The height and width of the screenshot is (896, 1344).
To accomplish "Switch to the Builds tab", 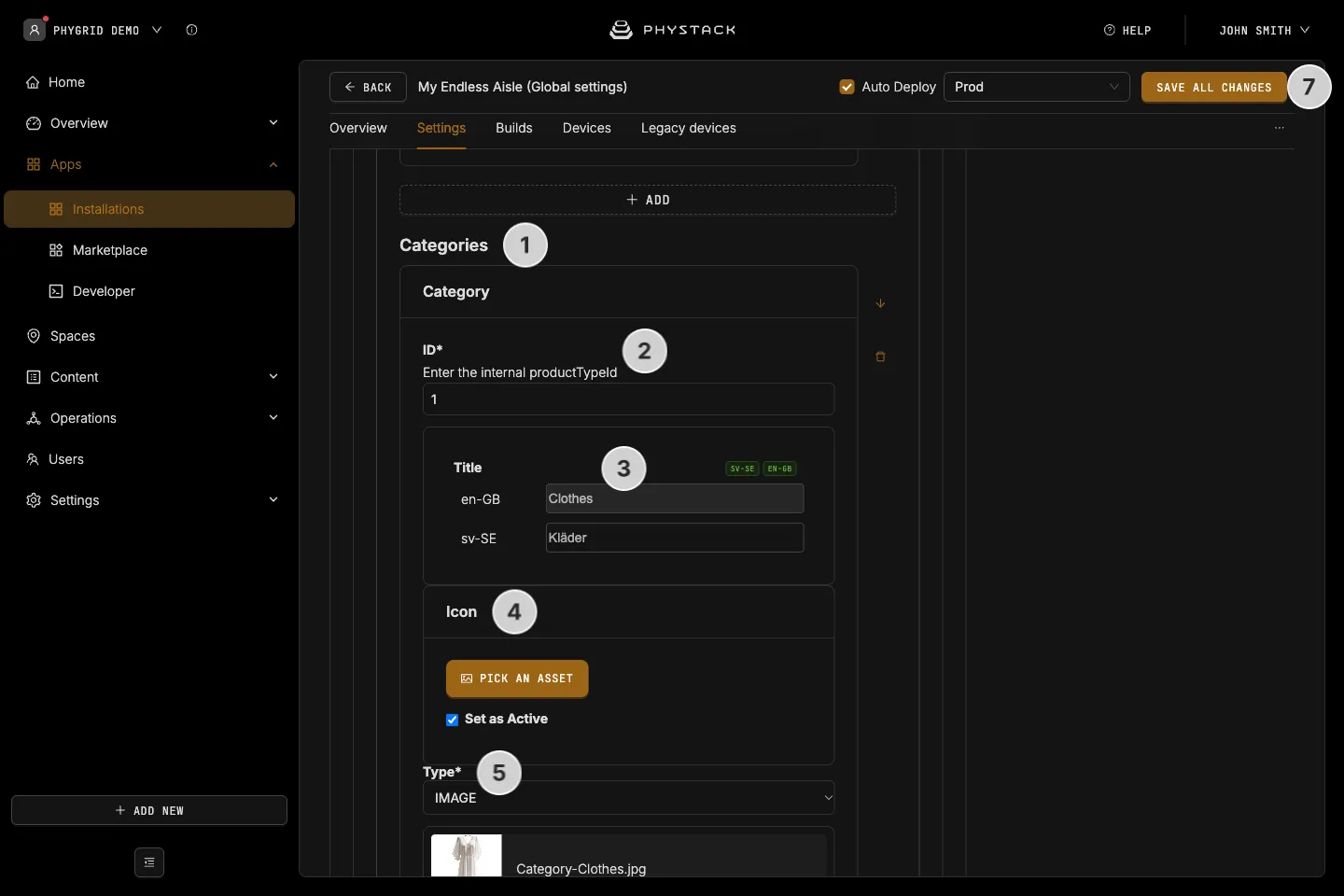I will coord(514,128).
